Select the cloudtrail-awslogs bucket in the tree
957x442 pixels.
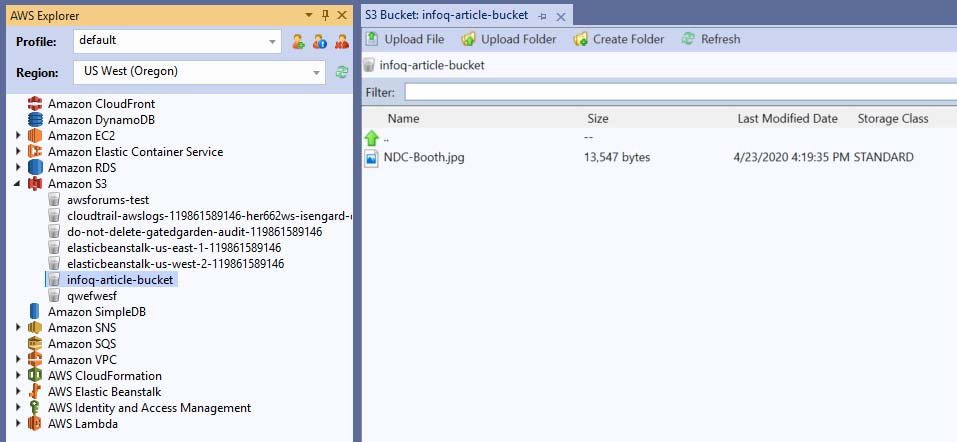[x=209, y=216]
